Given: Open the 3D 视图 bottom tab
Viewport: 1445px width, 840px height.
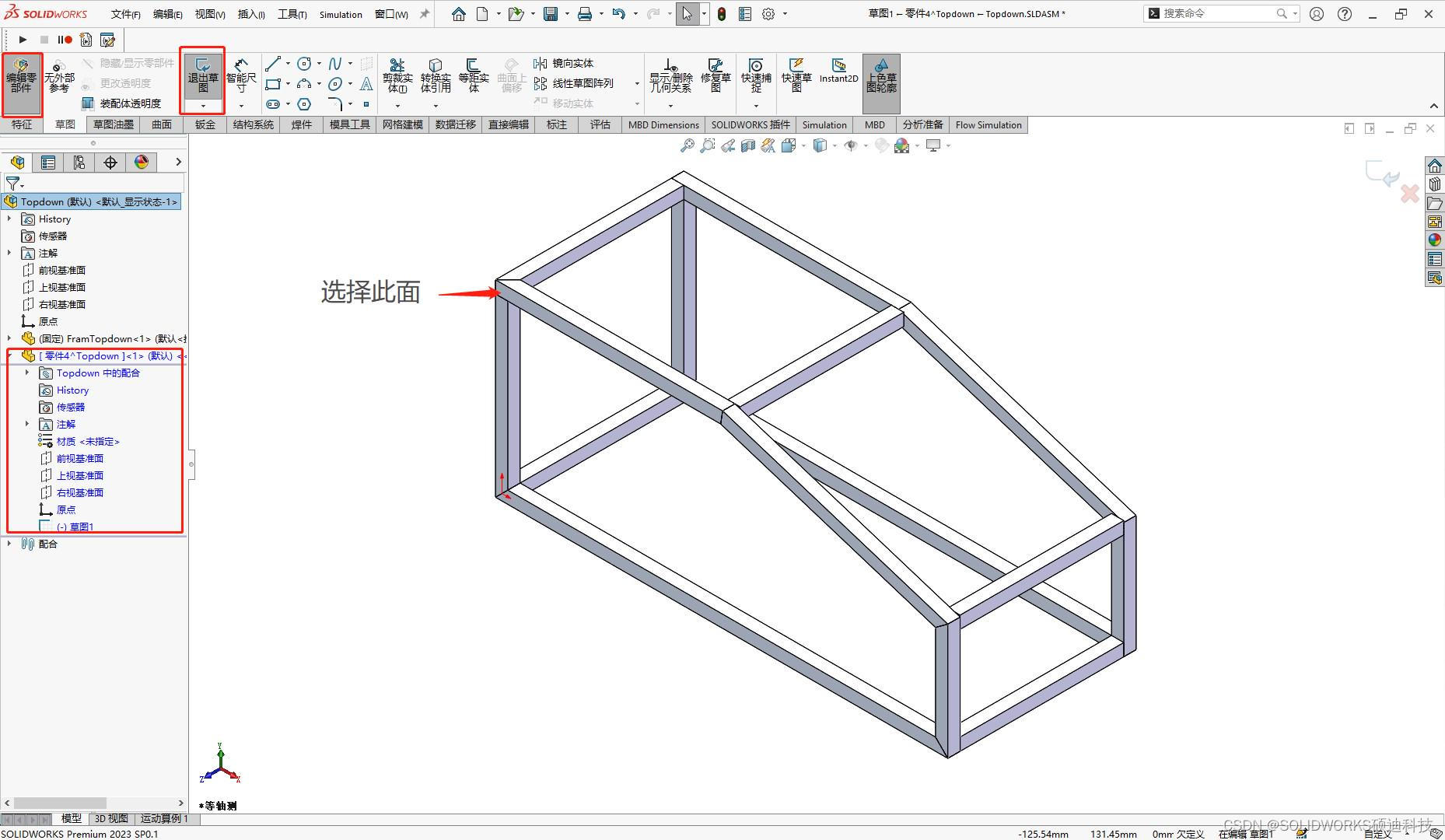Looking at the screenshot, I should tap(111, 818).
